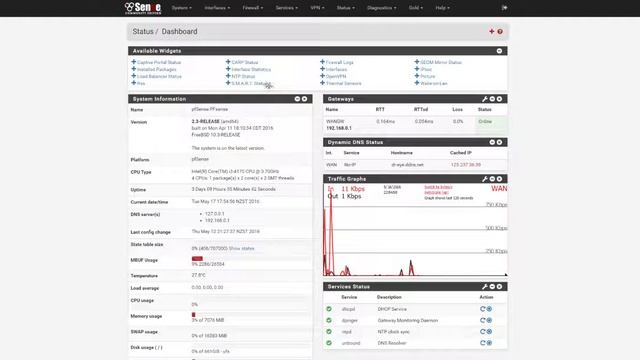Close the Gateways widget
This screenshot has width=640, height=360.
[x=499, y=99]
